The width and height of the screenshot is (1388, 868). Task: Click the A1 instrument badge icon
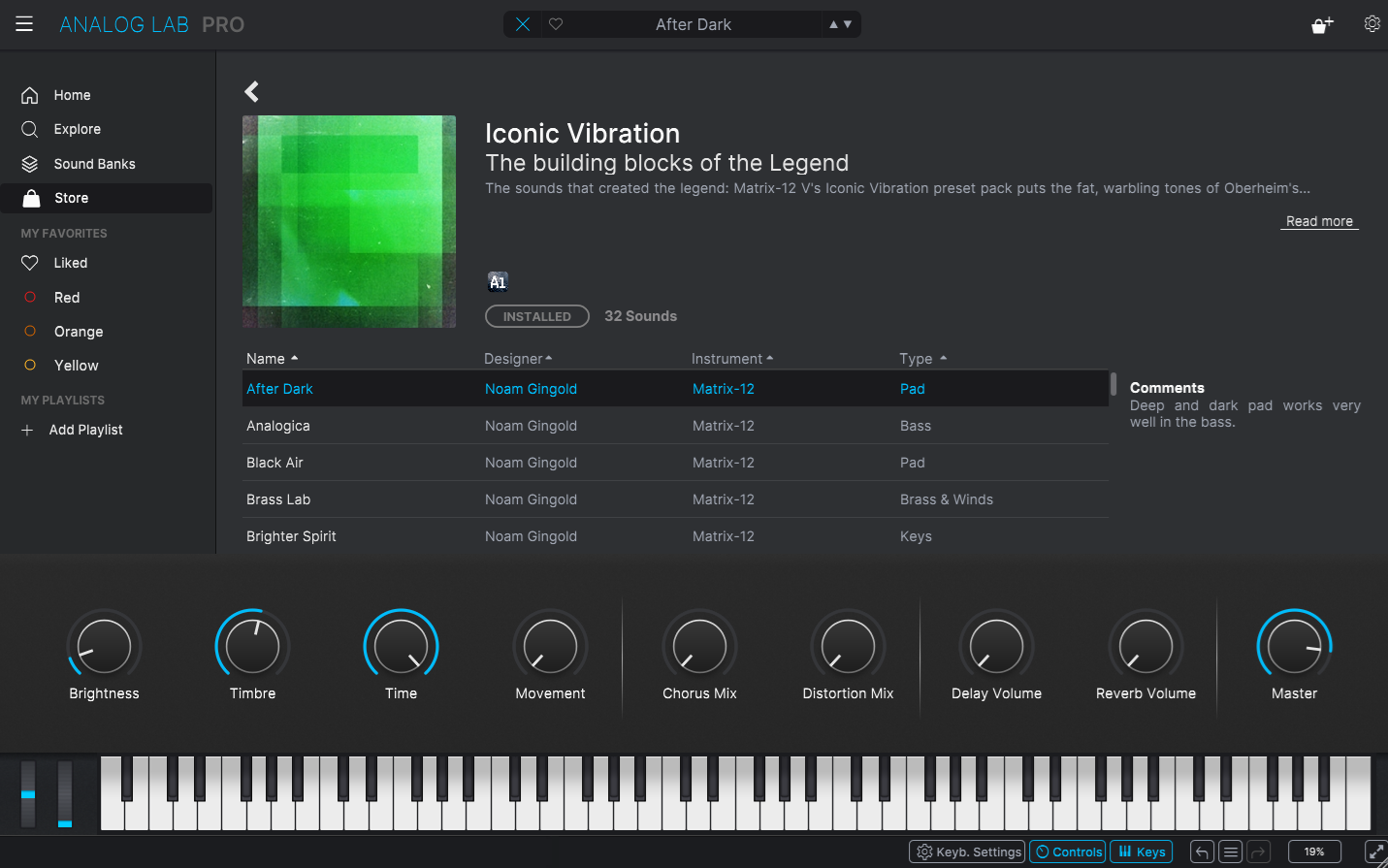point(498,282)
